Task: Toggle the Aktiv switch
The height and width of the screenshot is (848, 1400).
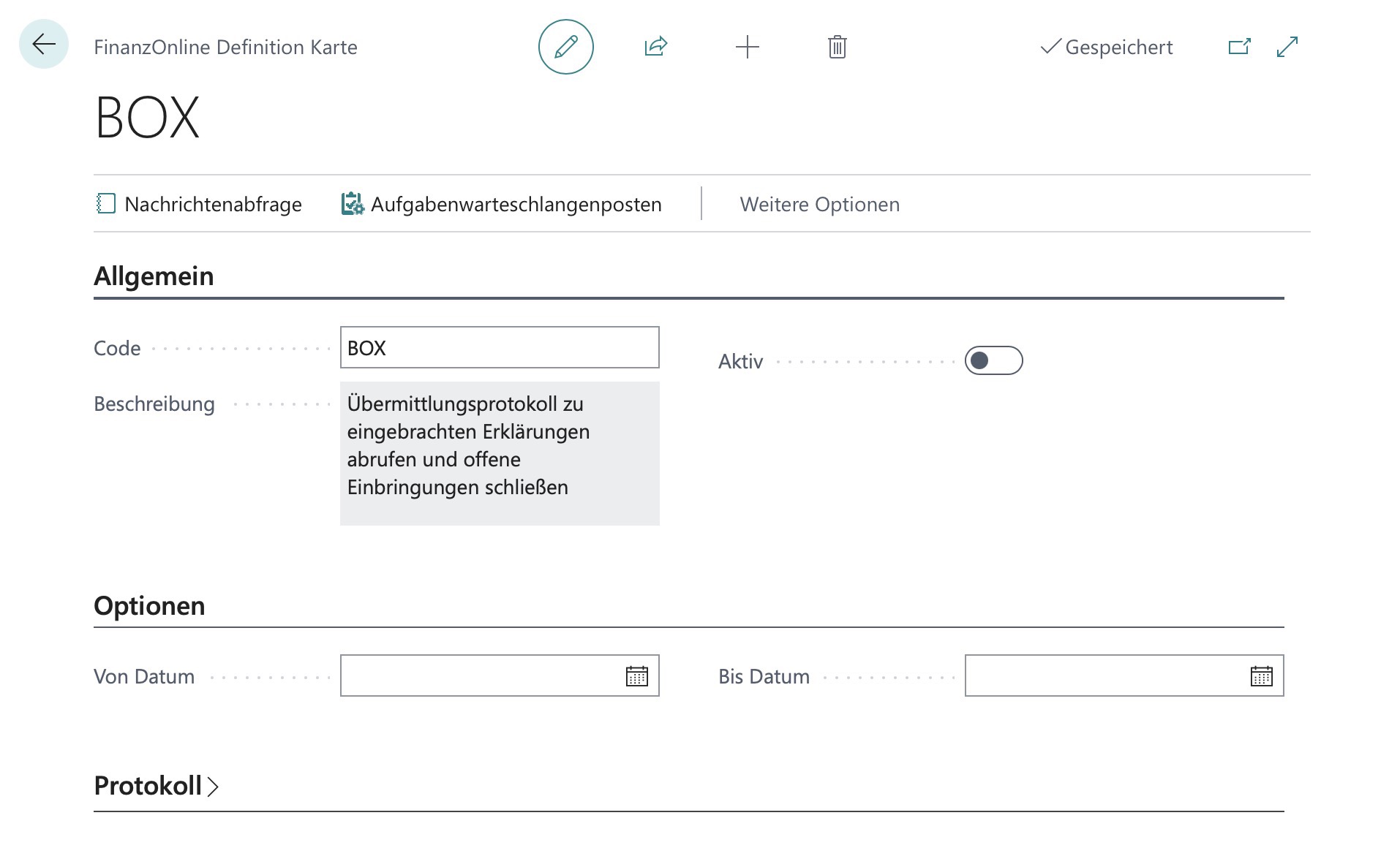Action: pyautogui.click(x=993, y=360)
